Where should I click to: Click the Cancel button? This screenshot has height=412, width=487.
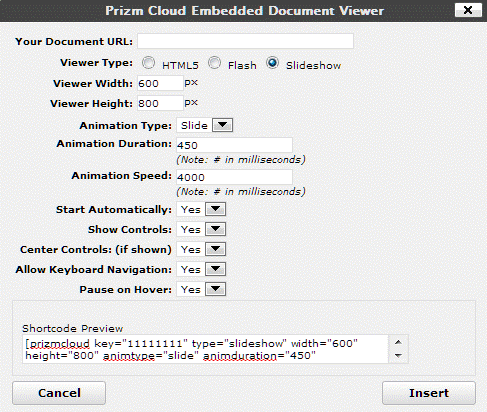point(59,393)
